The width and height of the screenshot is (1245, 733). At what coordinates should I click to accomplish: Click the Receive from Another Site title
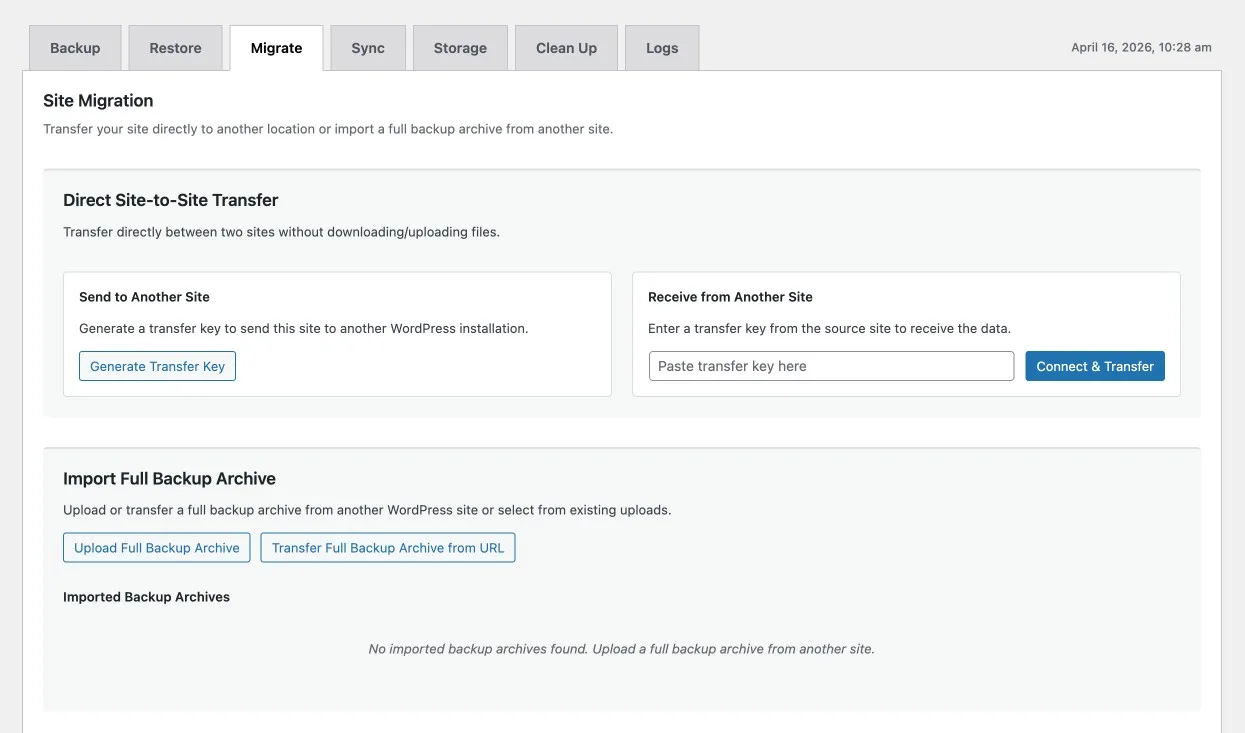tap(730, 297)
